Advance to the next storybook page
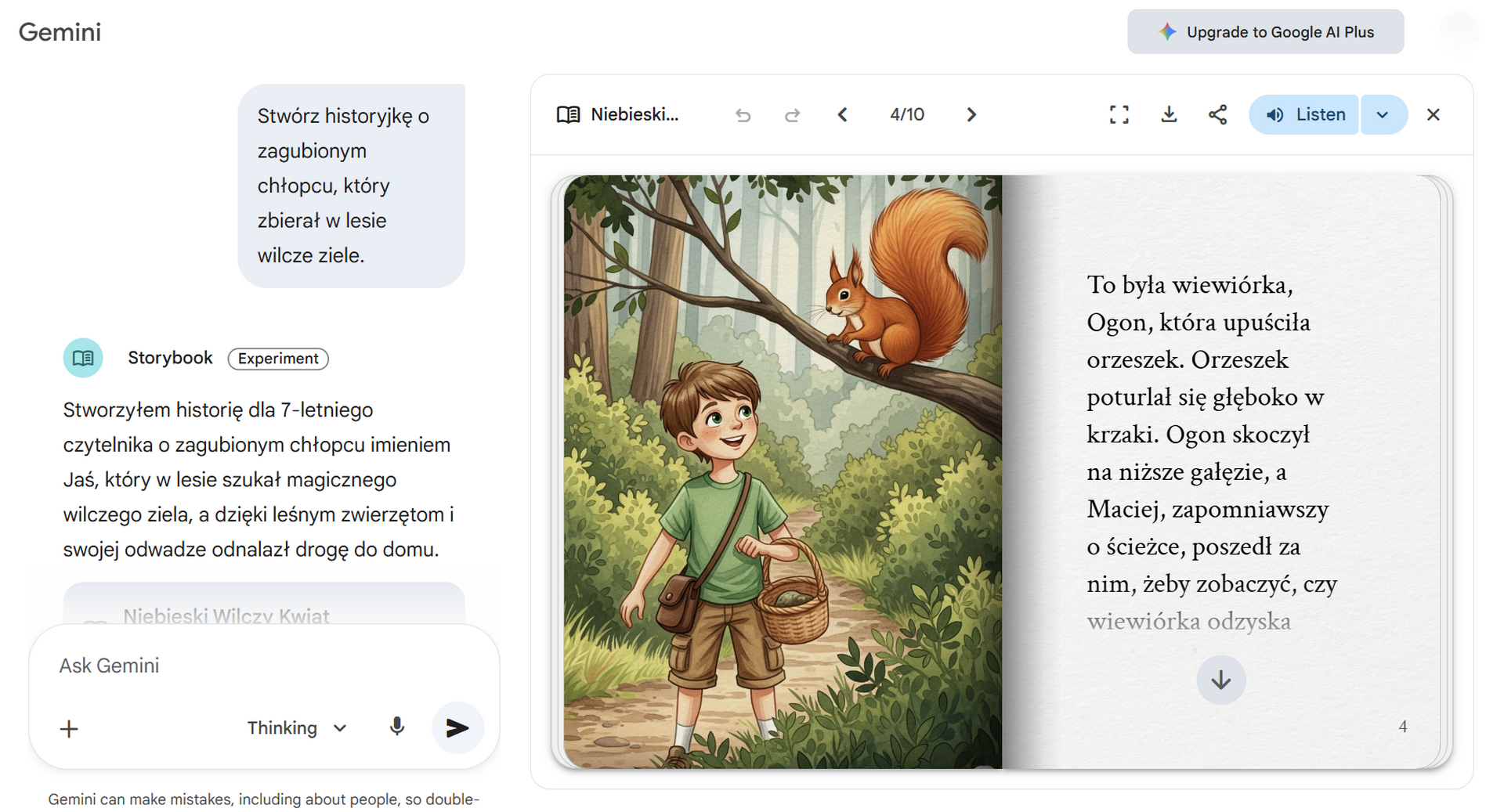 [971, 115]
